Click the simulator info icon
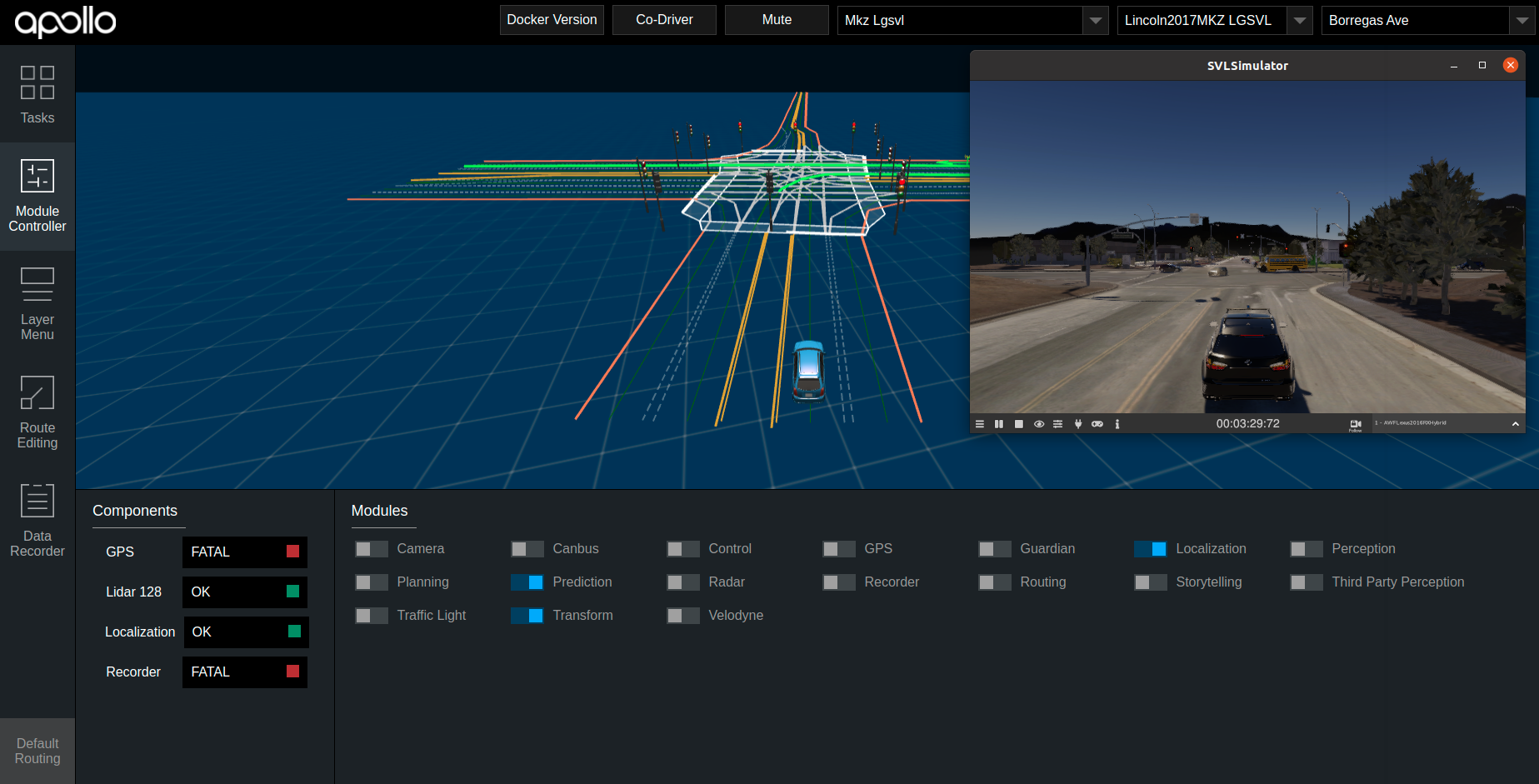 [x=1117, y=424]
